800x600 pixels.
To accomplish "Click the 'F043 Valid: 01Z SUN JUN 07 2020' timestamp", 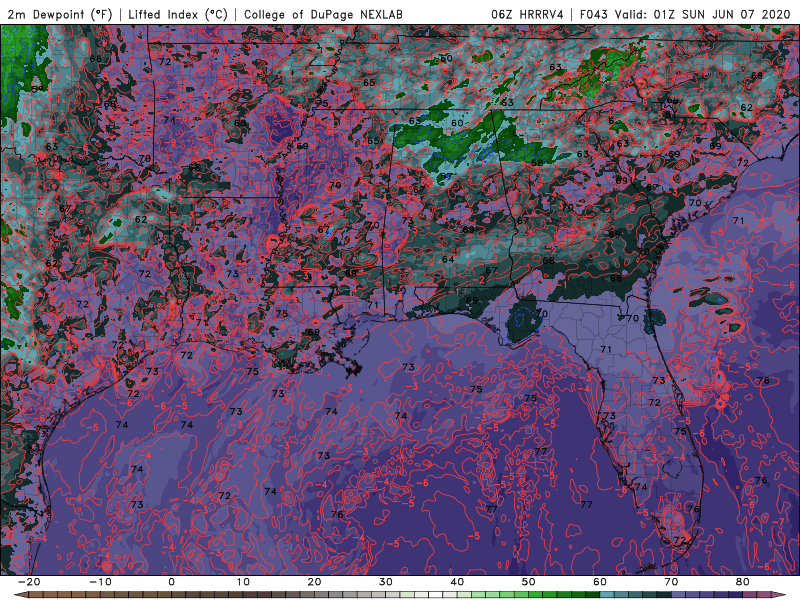I will click(685, 14).
